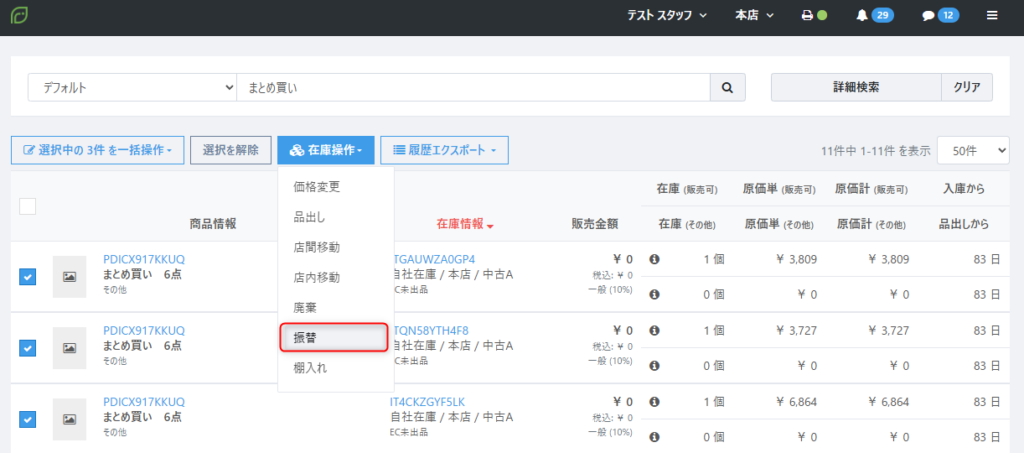Open the PDICX917KKUQ link in first row
This screenshot has height=453, width=1024.
[x=144, y=260]
